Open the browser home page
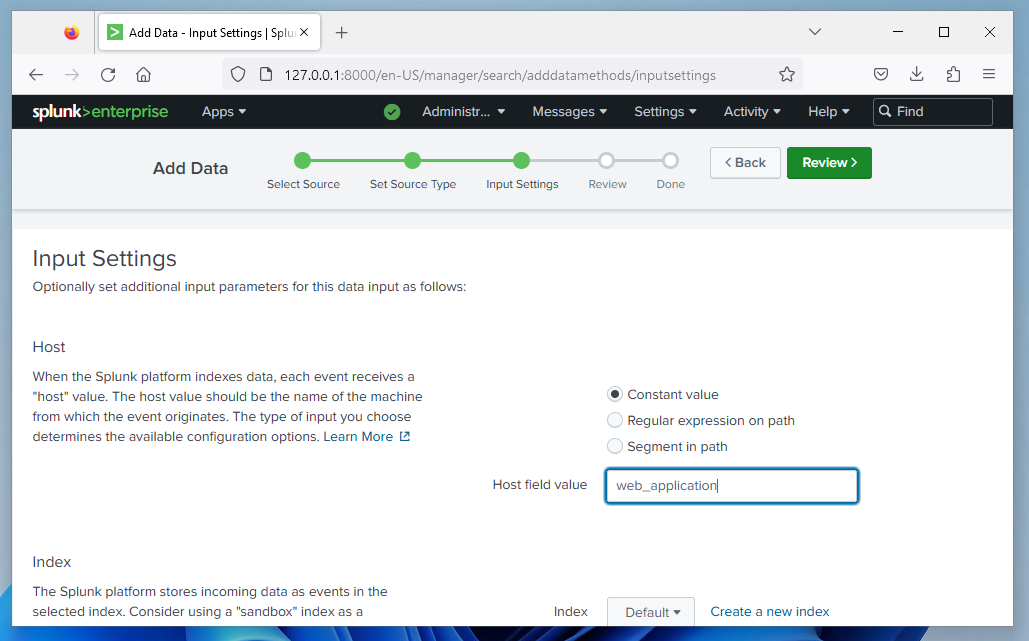This screenshot has height=641, width=1029. pos(143,75)
